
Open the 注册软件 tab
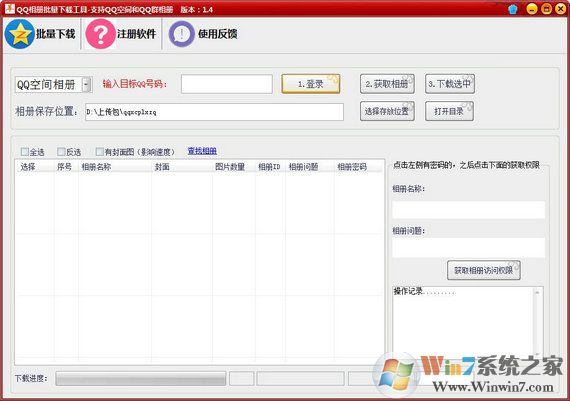pos(121,34)
